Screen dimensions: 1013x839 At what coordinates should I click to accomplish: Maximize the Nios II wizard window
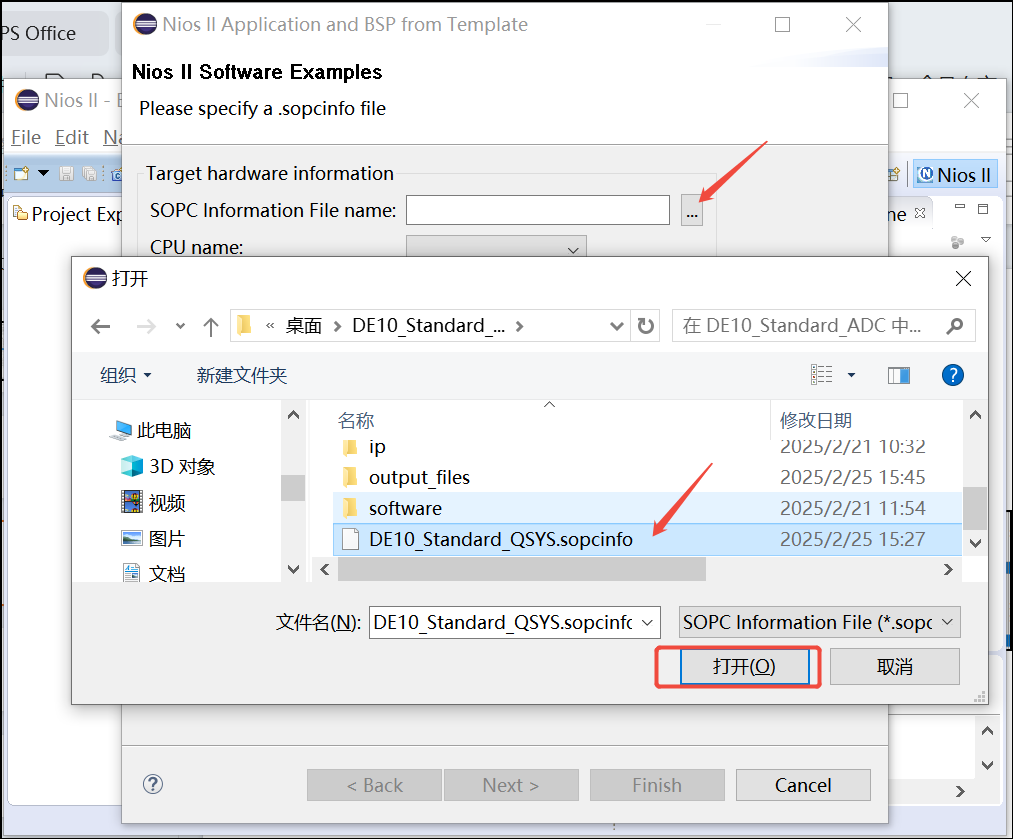tap(782, 25)
